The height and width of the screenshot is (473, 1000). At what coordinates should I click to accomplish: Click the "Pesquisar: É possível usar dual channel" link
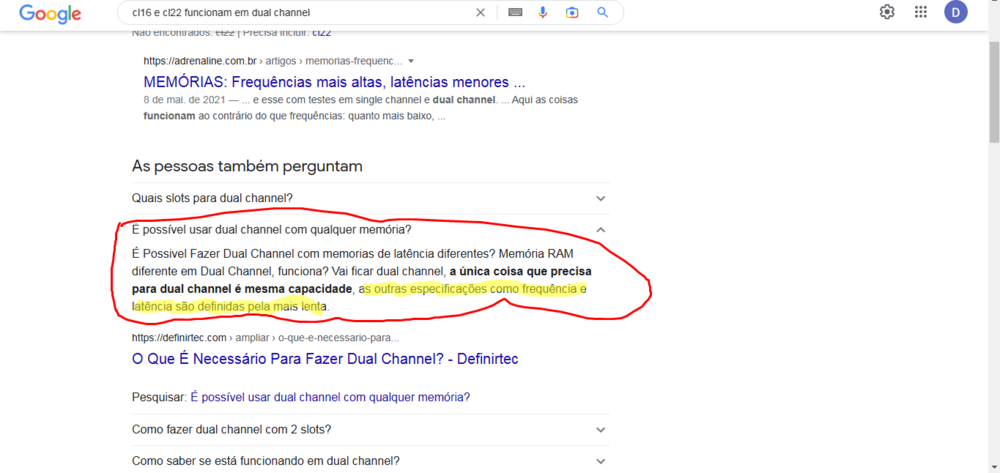pyautogui.click(x=329, y=397)
